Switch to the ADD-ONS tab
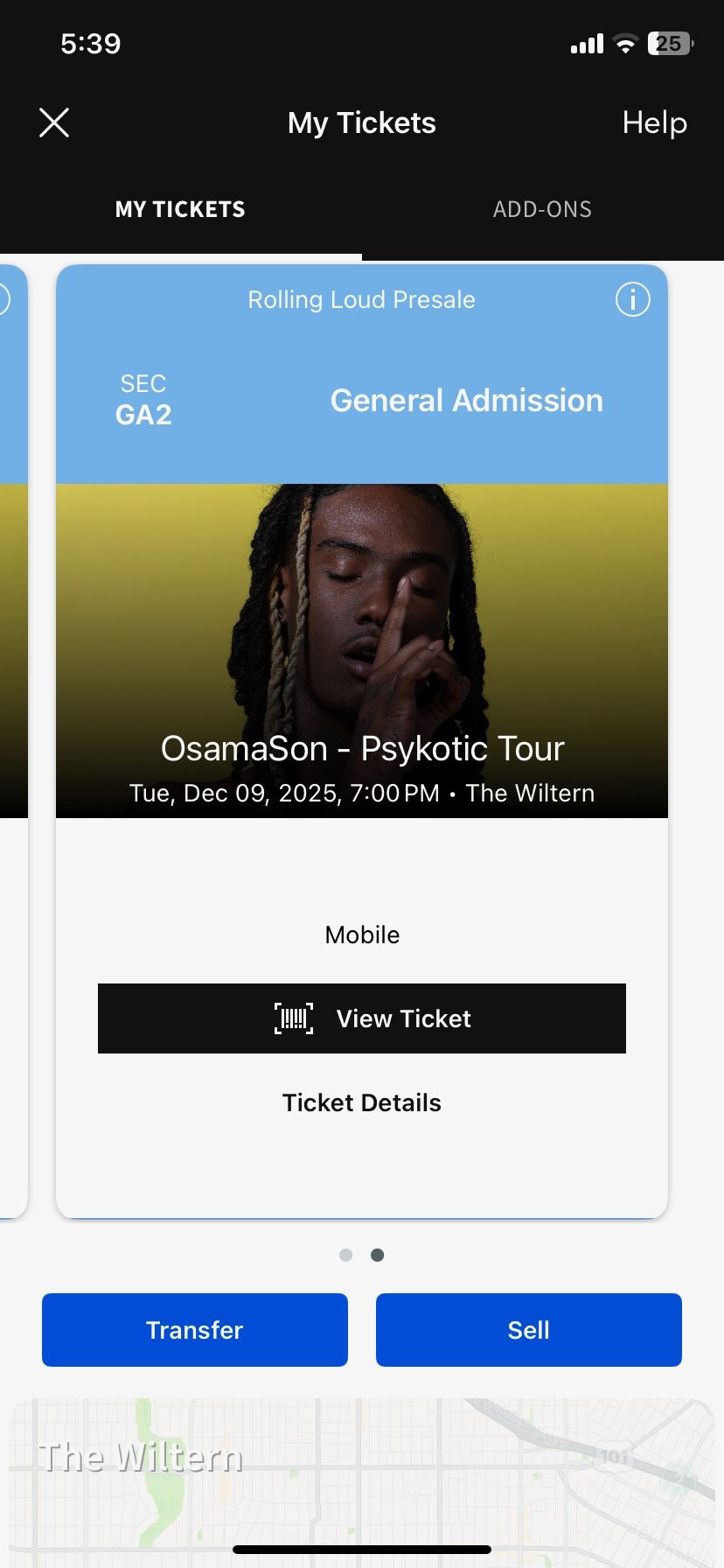 (542, 209)
